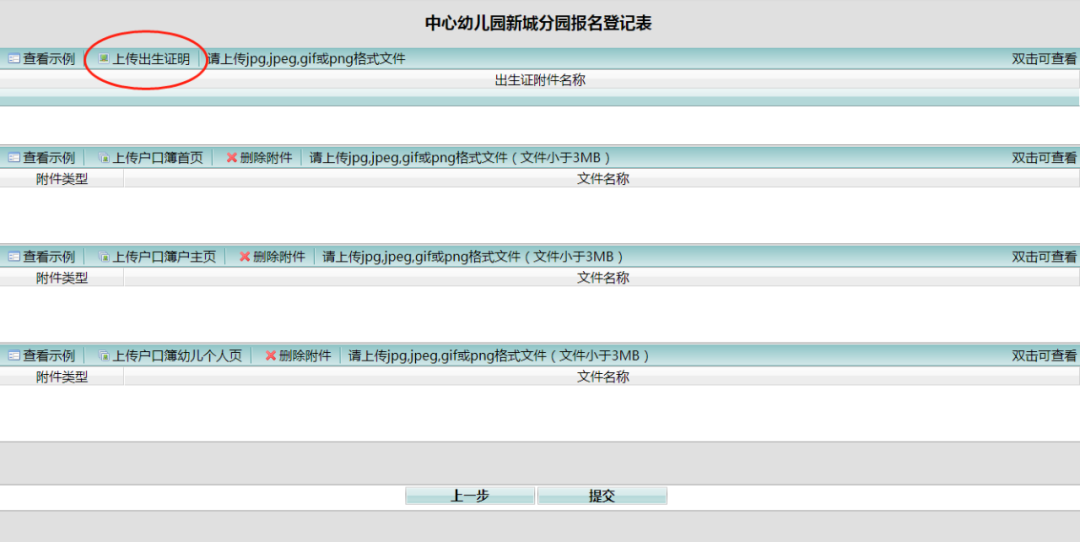Click 双击可查看 text in birth certificate toolbar
The image size is (1080, 542).
(1044, 59)
